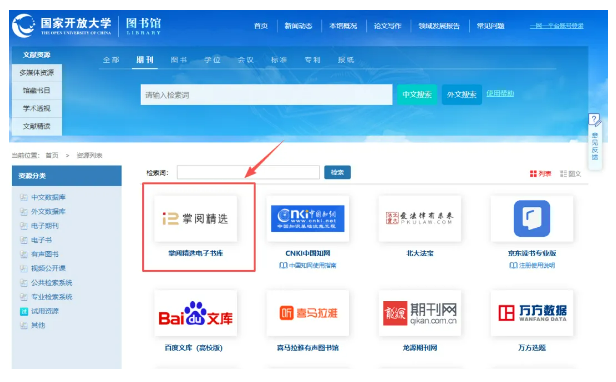The width and height of the screenshot is (616, 382).
Task: Open the 万方选题 title link
Action: click(x=532, y=348)
